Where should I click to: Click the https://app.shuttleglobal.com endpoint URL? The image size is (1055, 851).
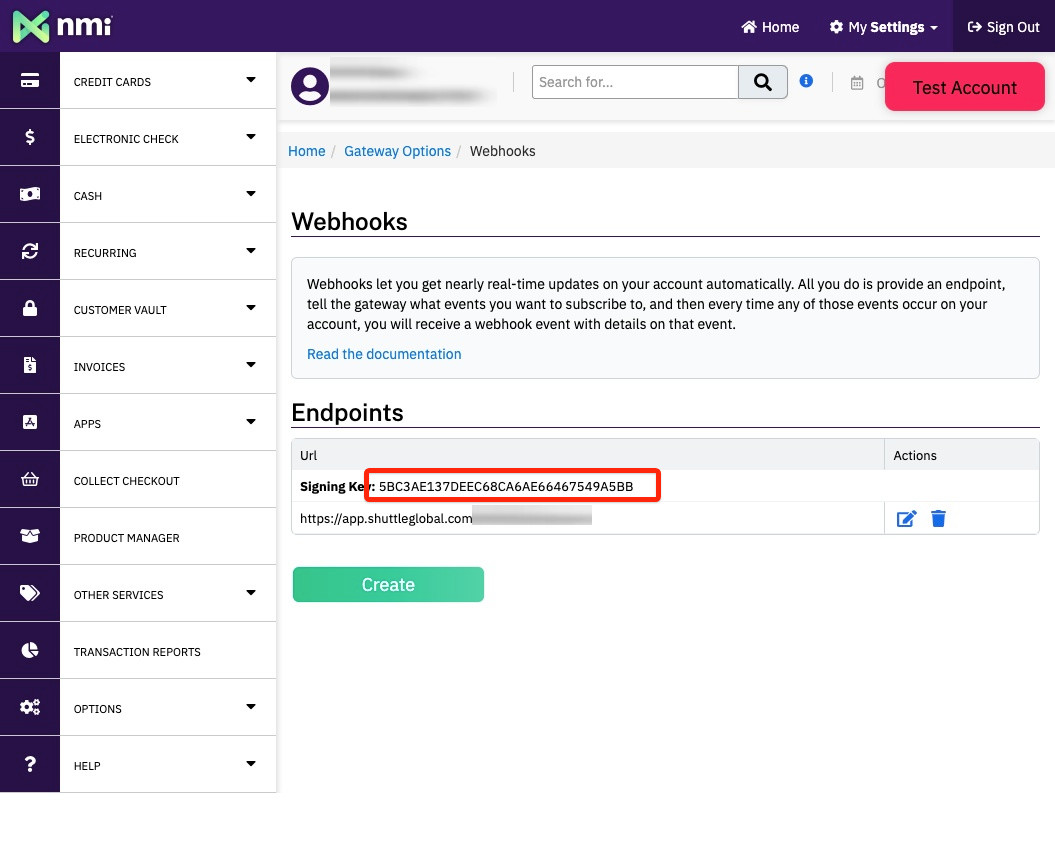click(x=386, y=519)
